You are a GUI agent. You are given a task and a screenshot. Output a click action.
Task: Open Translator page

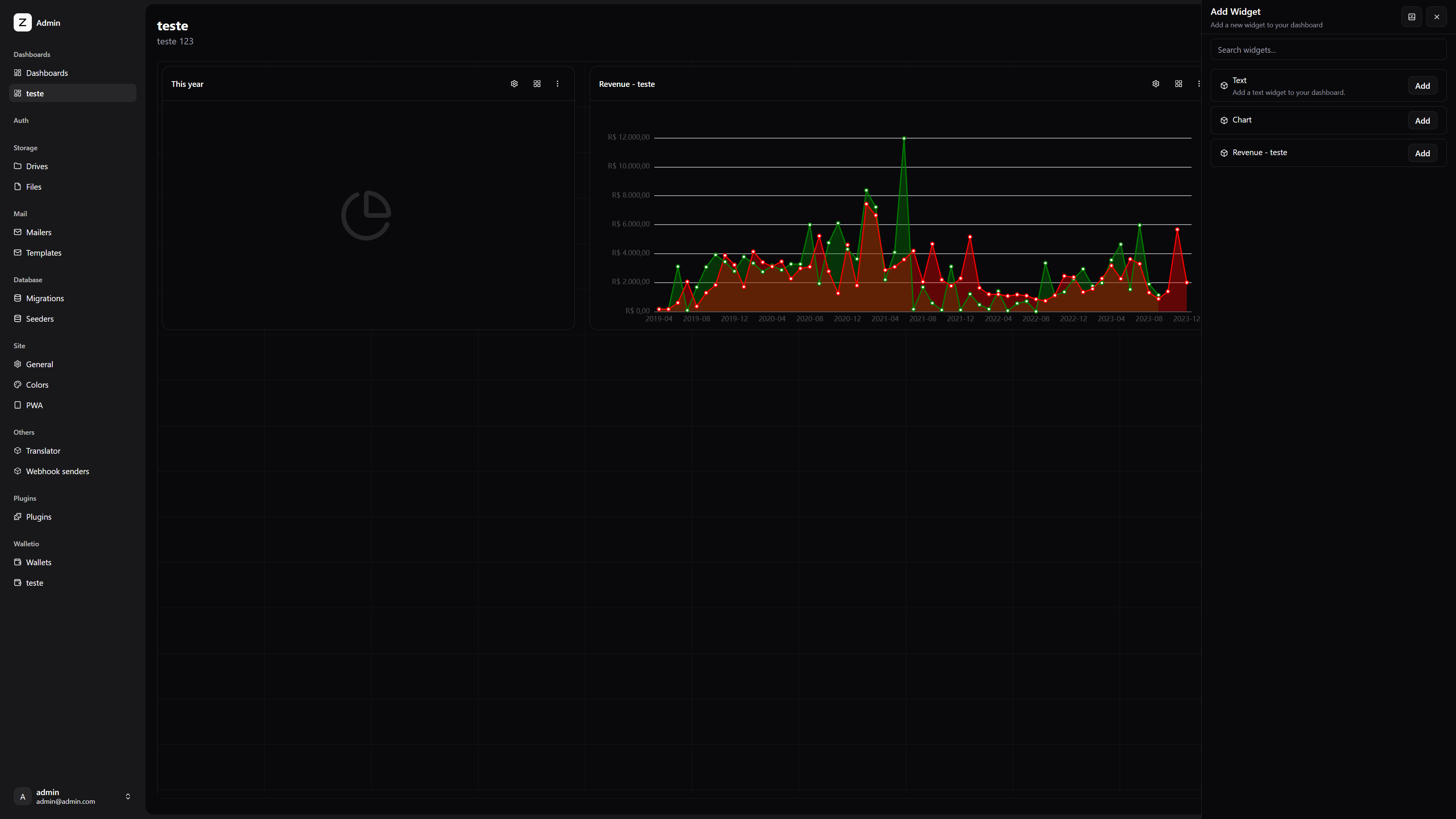(72, 451)
